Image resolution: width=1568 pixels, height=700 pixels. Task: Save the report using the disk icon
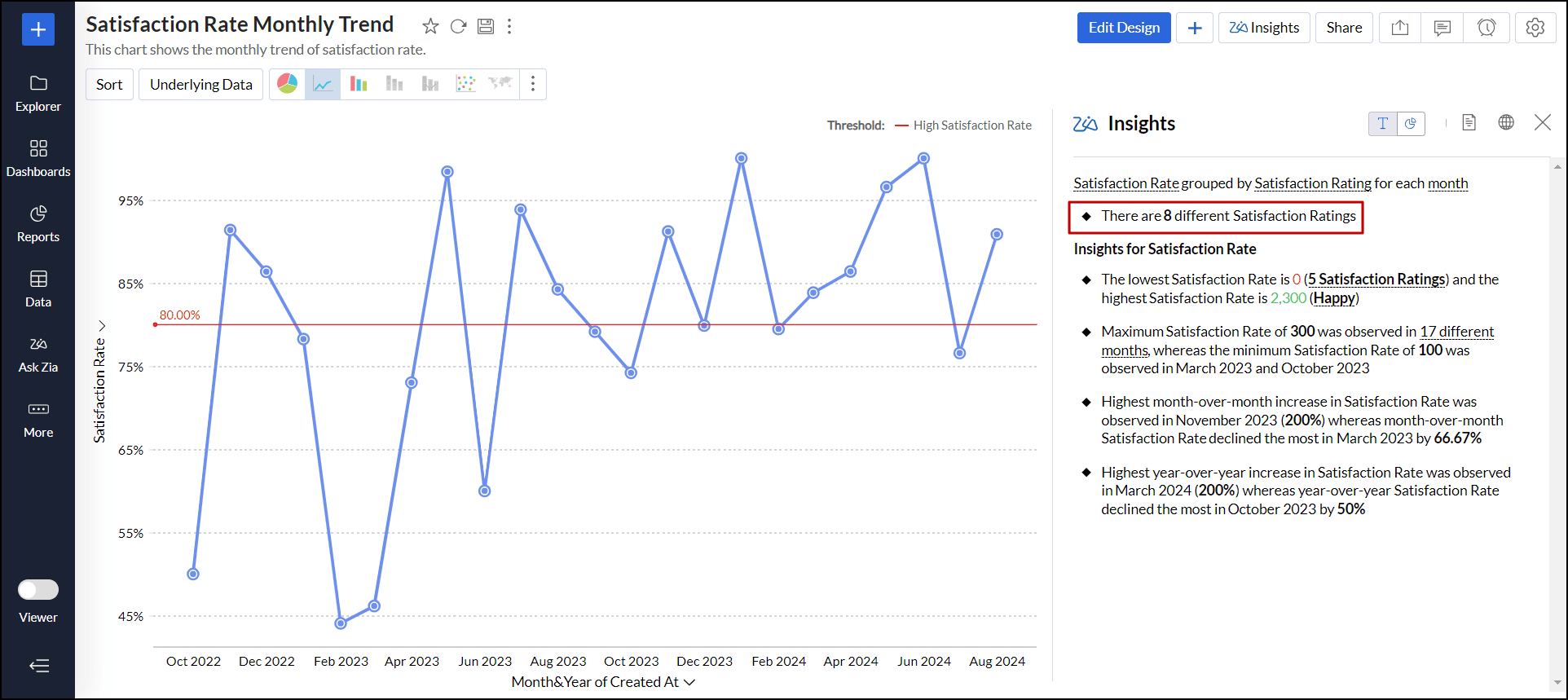(x=486, y=26)
